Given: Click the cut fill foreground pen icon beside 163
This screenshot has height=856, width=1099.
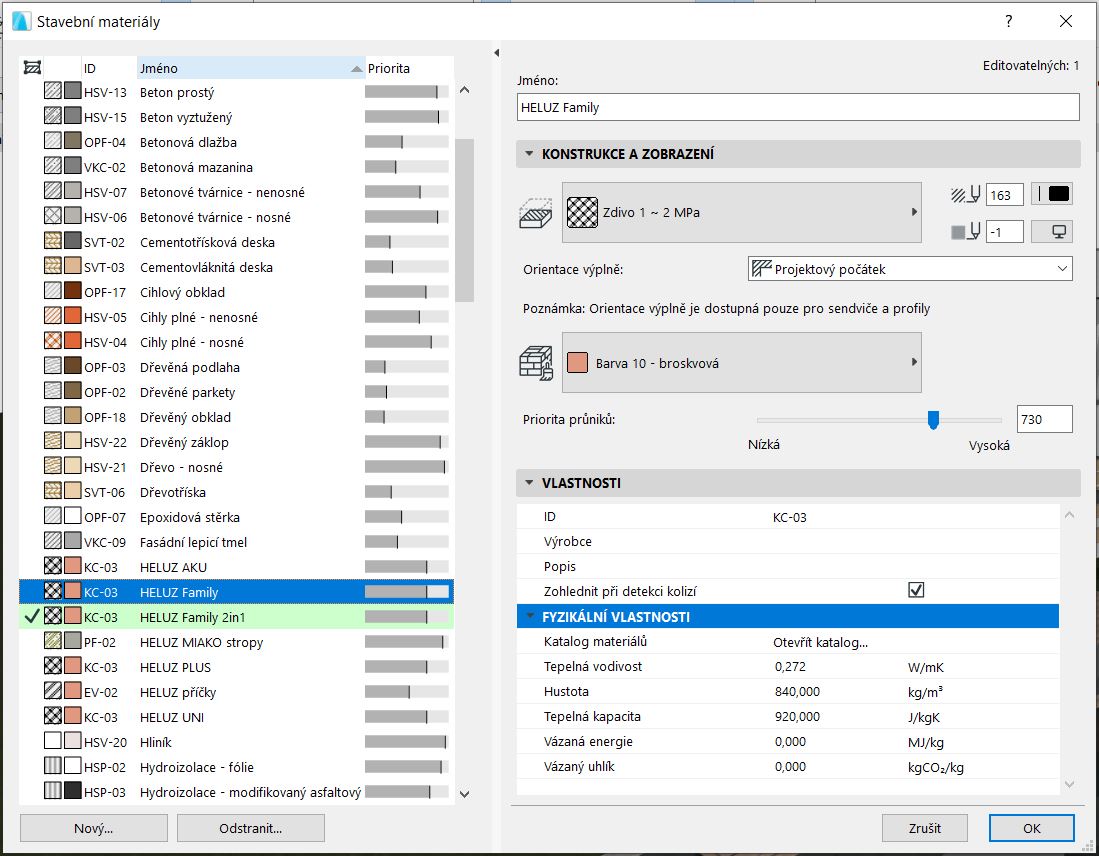Looking at the screenshot, I should 965,194.
